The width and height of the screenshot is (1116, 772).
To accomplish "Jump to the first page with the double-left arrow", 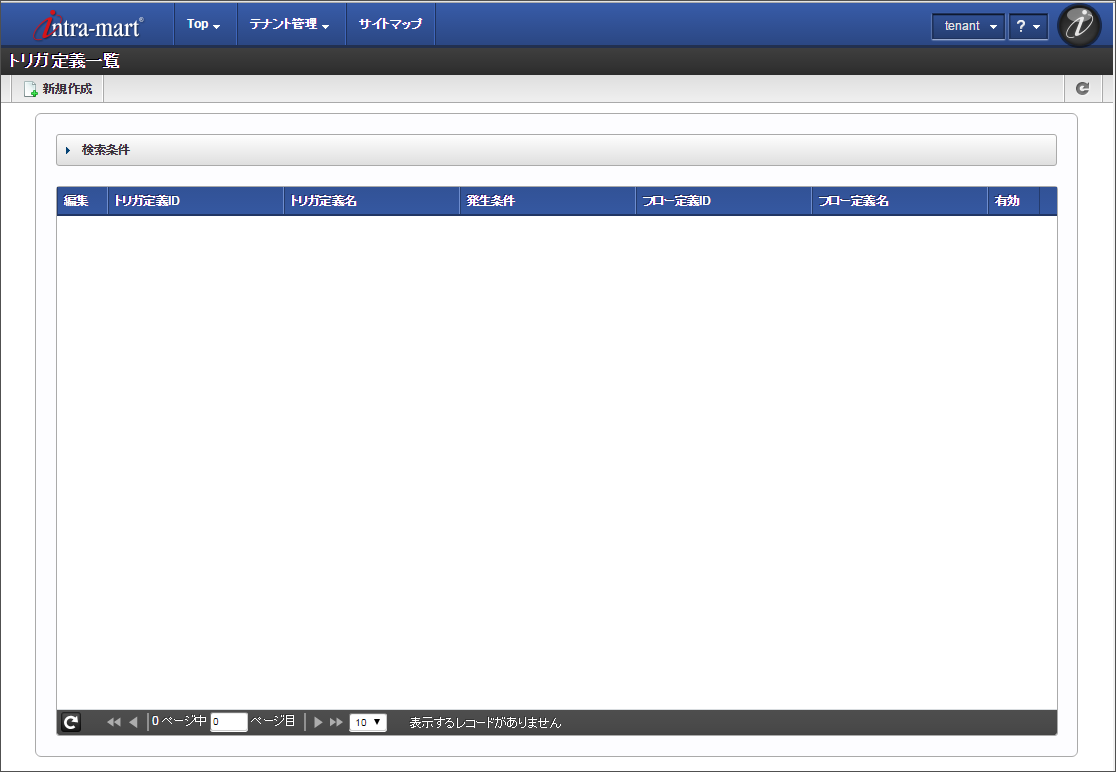I will (112, 722).
